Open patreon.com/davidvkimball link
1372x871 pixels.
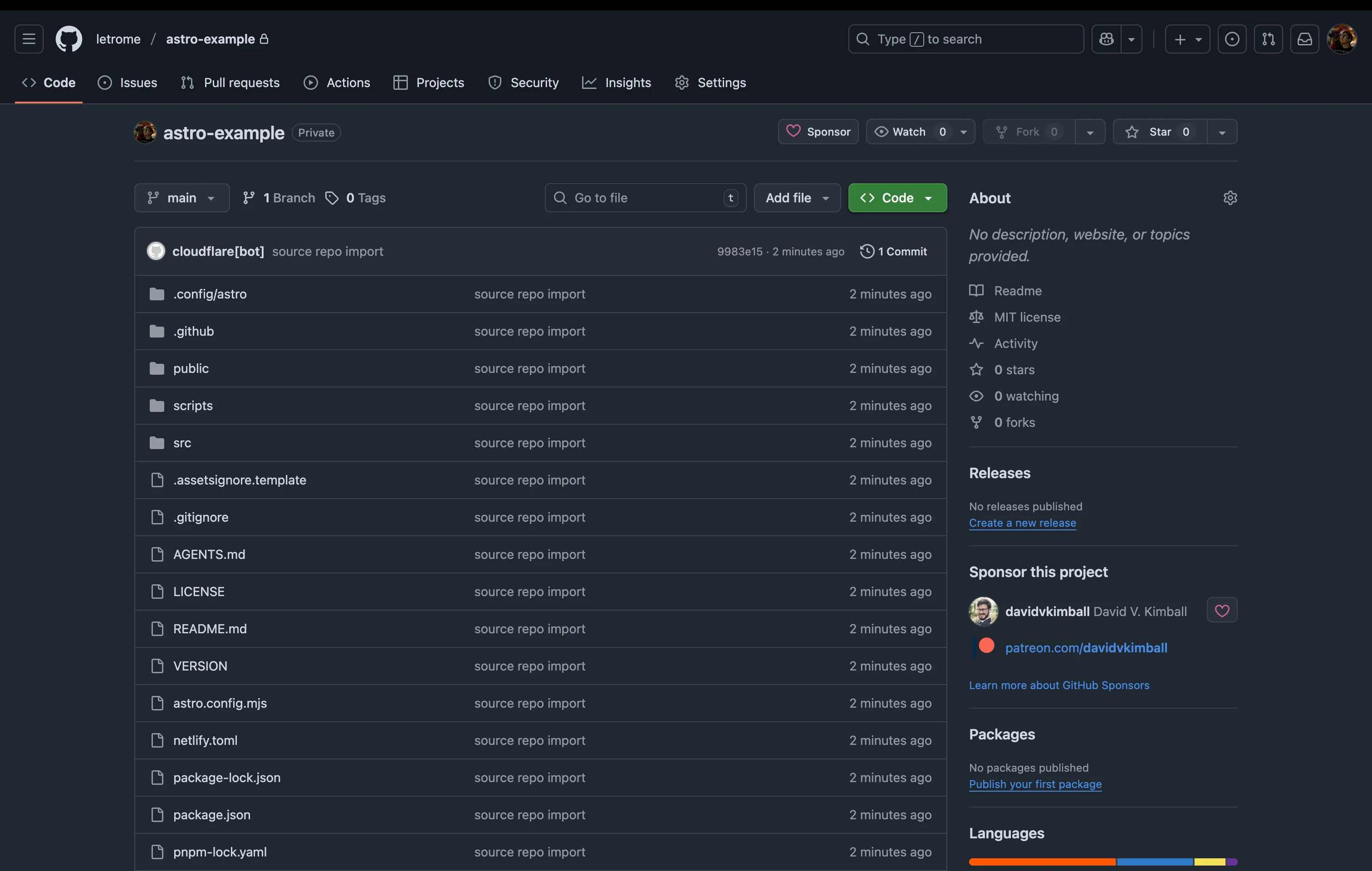tap(1086, 648)
